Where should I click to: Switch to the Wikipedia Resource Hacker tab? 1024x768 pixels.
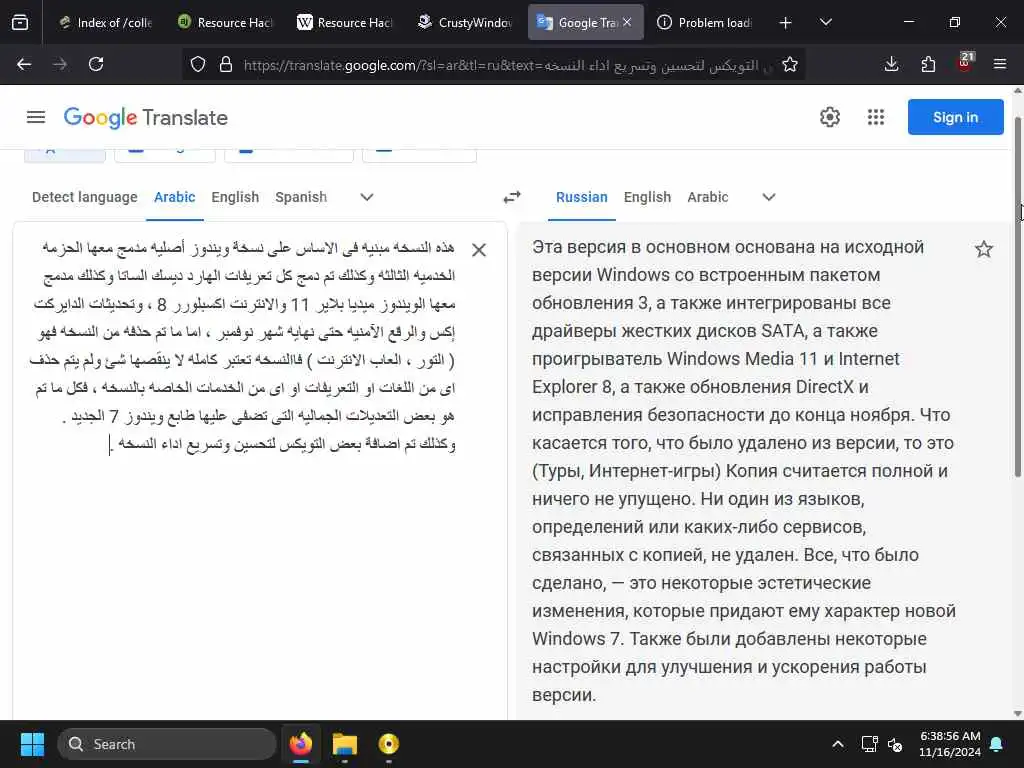coord(345,23)
